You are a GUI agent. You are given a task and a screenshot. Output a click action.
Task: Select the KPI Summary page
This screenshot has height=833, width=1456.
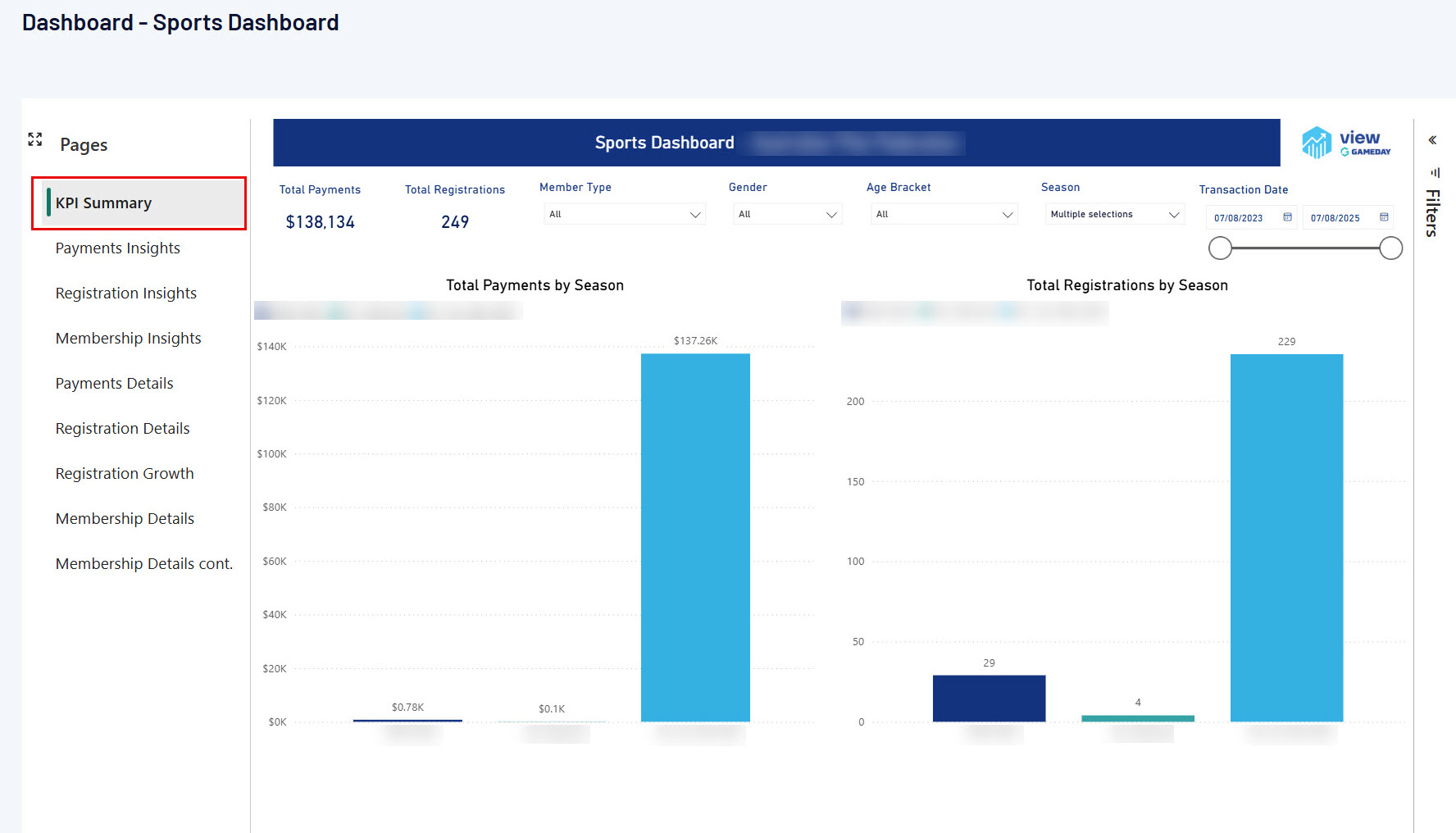pyautogui.click(x=104, y=203)
